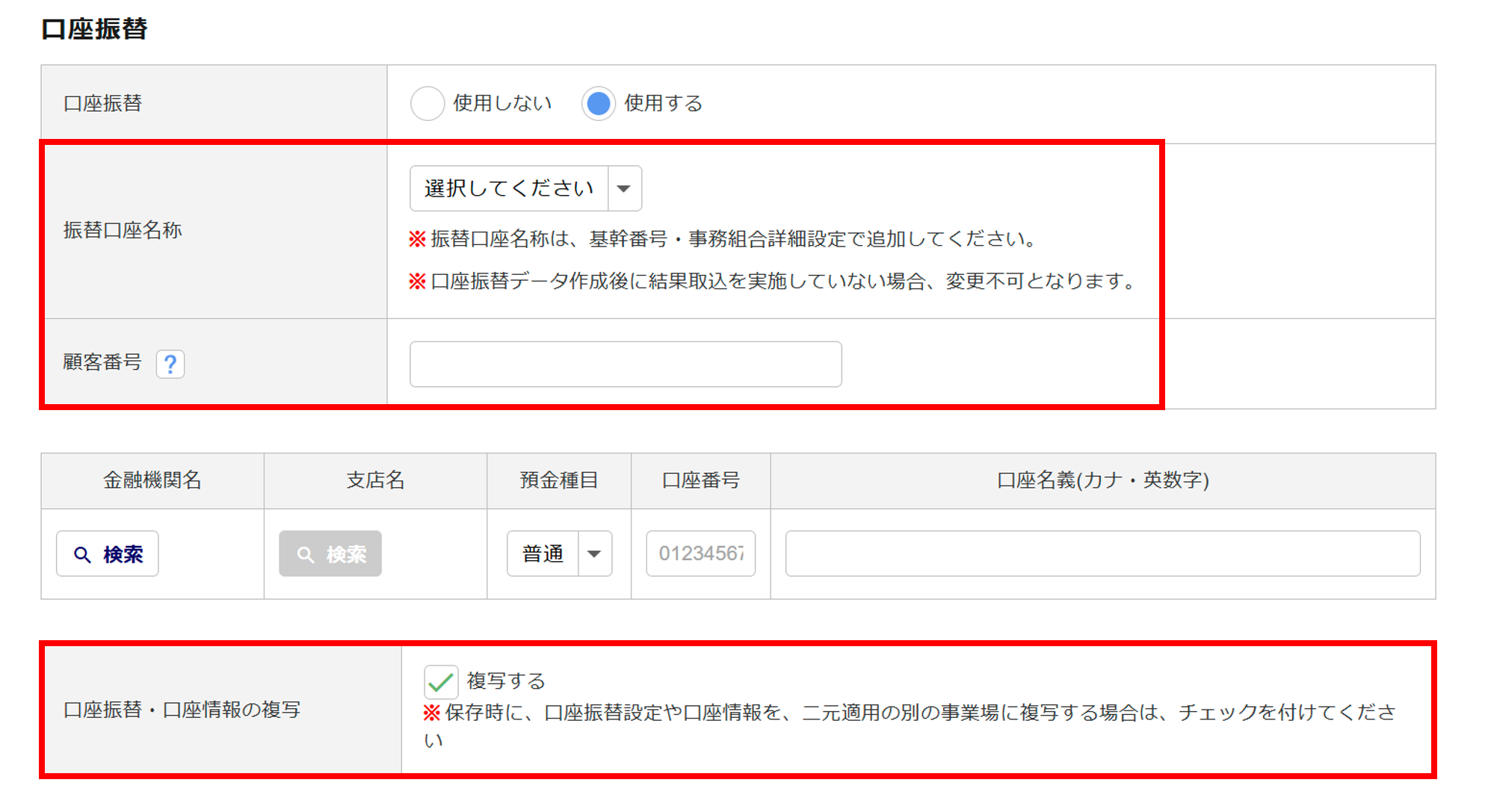1491x812 pixels.
Task: Click the 口座名義 (カナ・英数字) input box
Action: point(1102,554)
